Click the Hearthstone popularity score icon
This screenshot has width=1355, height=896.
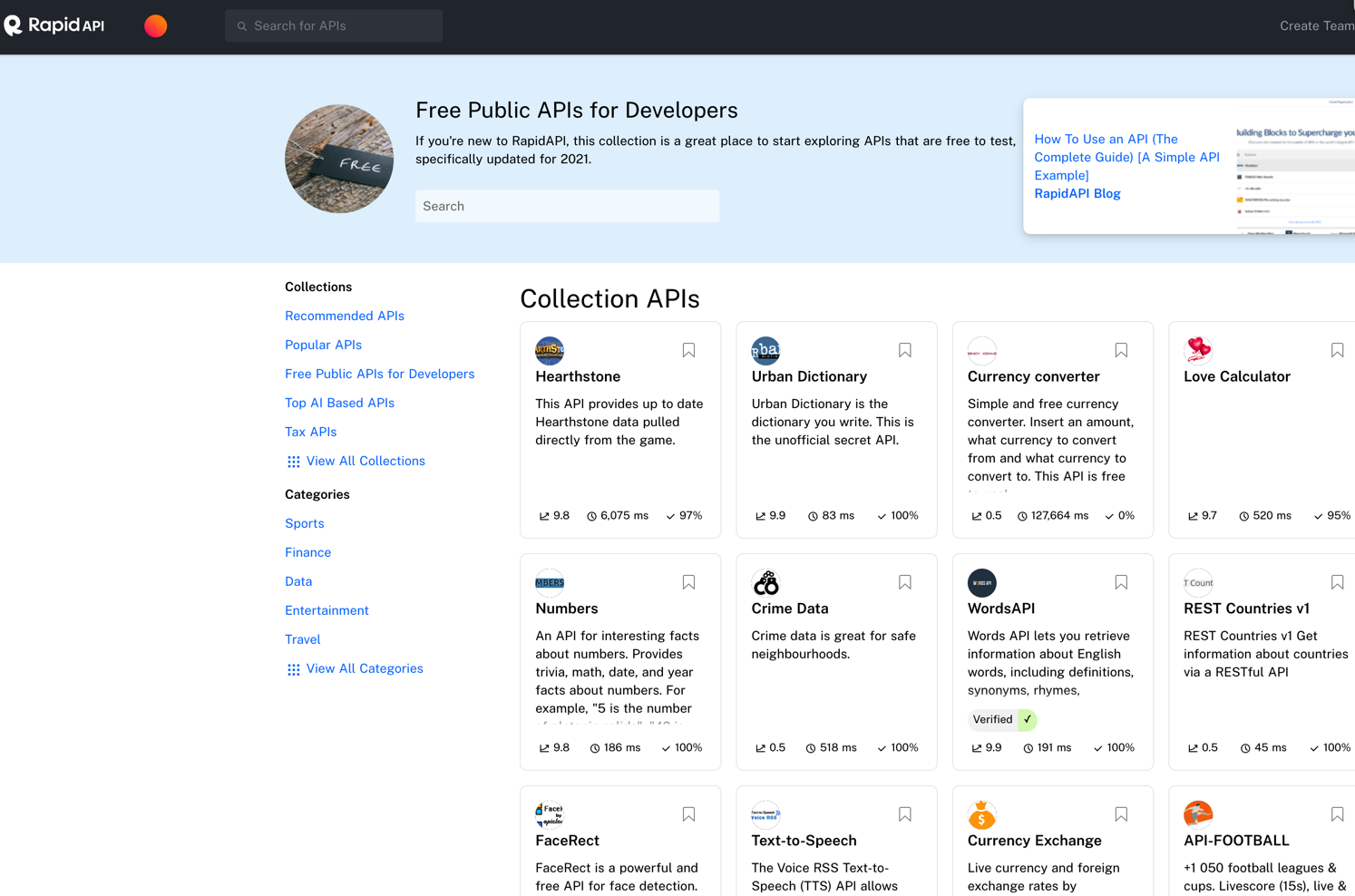(x=544, y=516)
